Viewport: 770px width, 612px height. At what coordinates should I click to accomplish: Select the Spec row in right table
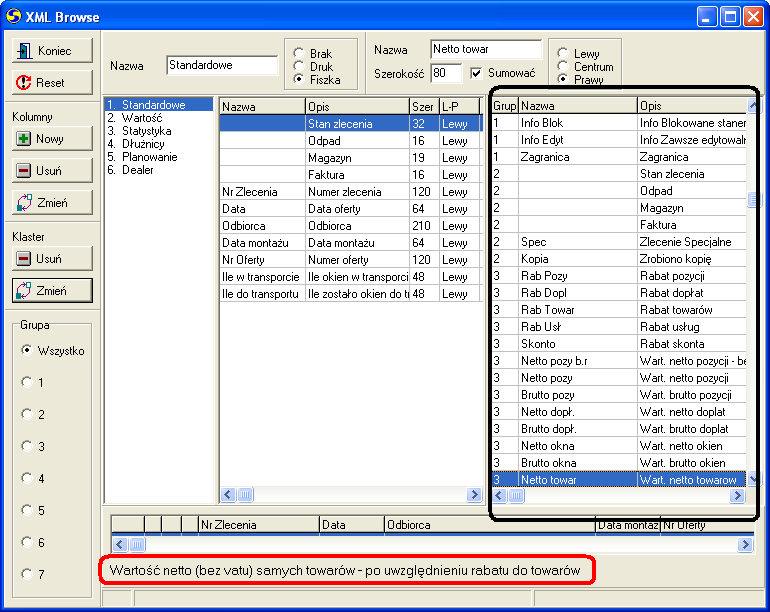[619, 242]
